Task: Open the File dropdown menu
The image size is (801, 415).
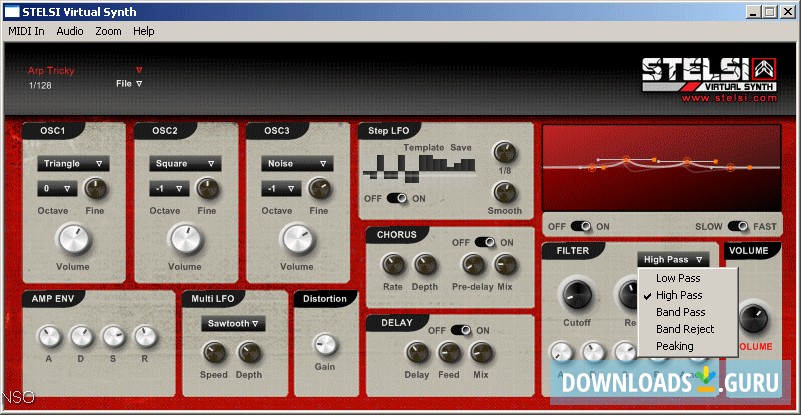Action: pyautogui.click(x=129, y=83)
